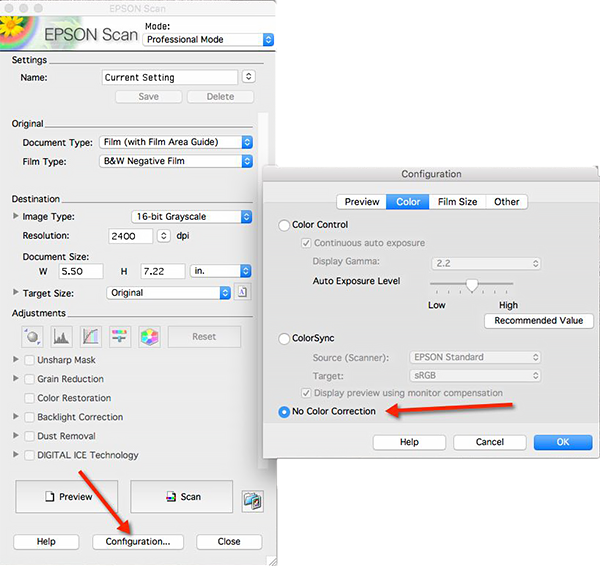600x566 pixels.
Task: Click the Configuration... button
Action: (138, 541)
